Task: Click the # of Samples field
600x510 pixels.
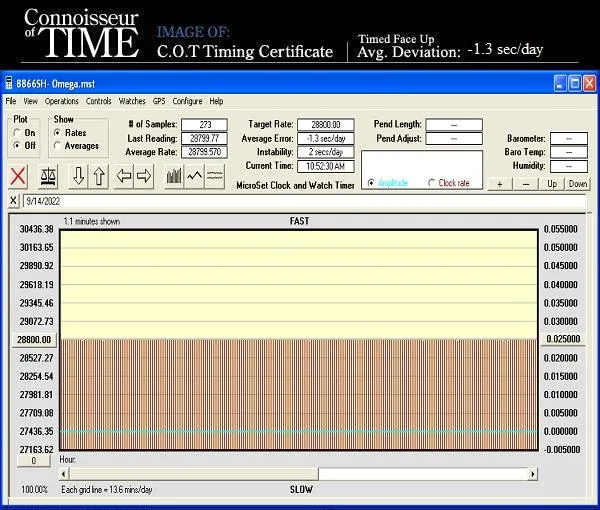Action: 204,124
